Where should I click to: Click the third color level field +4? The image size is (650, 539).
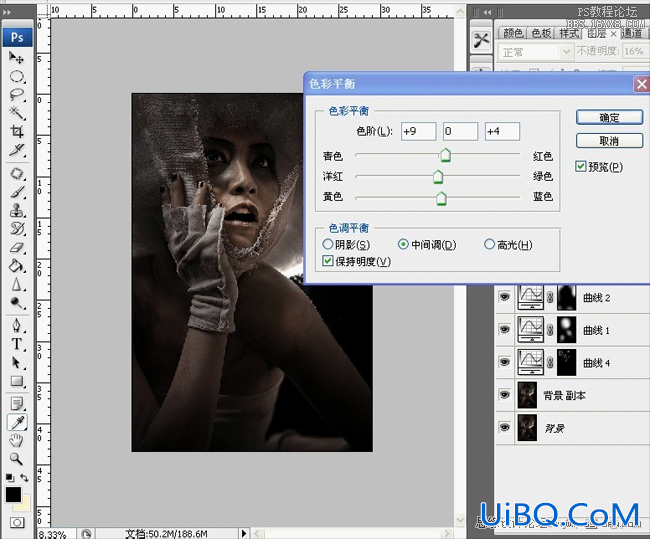coord(502,131)
